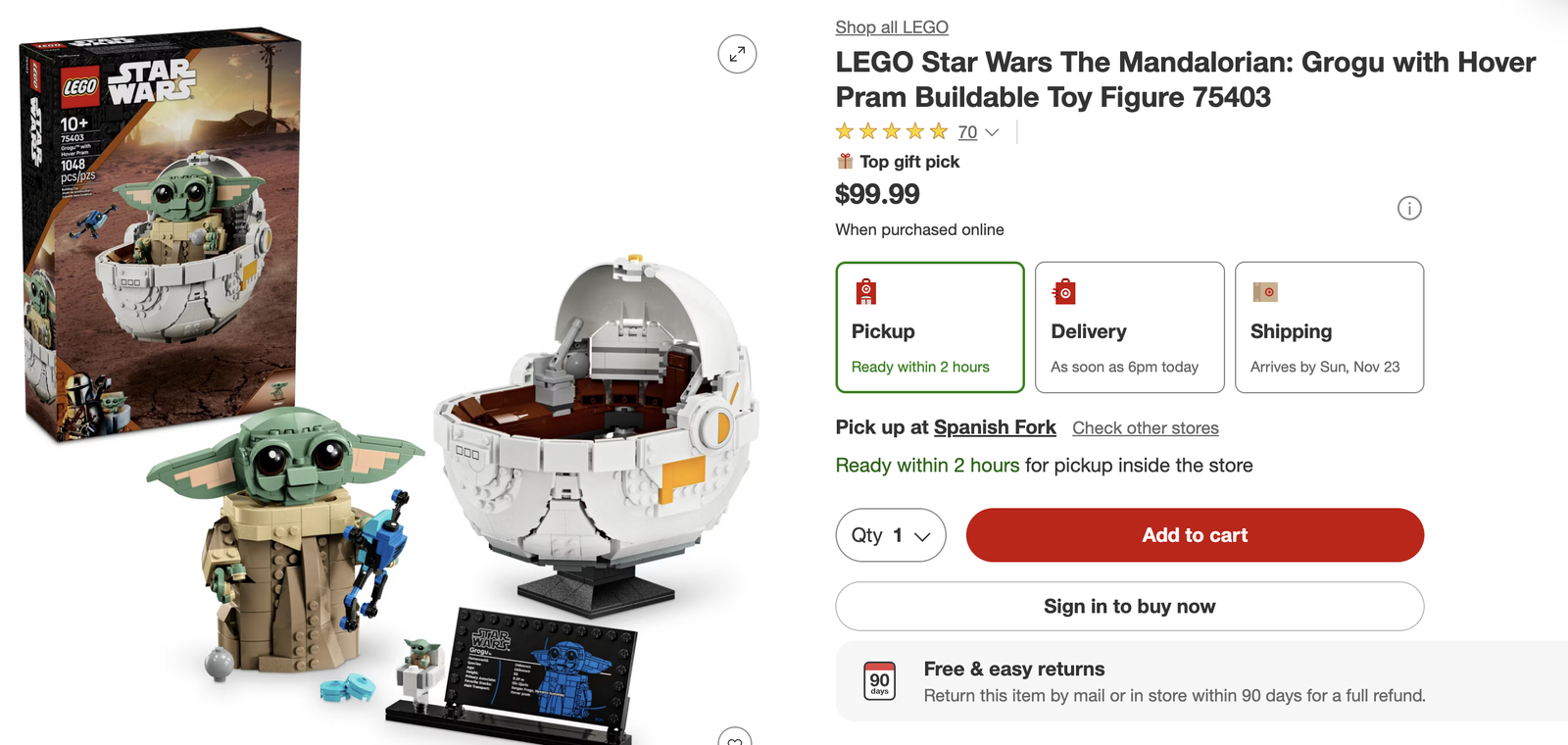Screen dimensions: 1568x745
Task: Select the Shipping fulfillment option
Action: click(x=1329, y=327)
